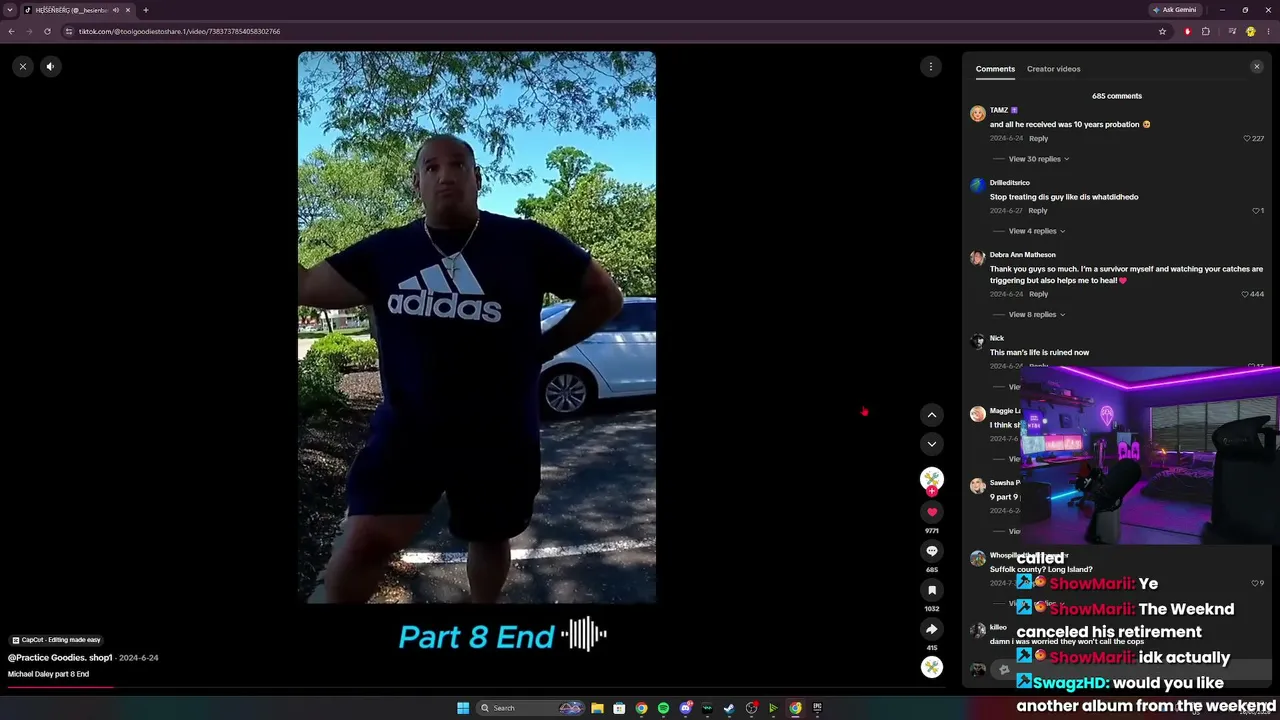This screenshot has height=720, width=1280.
Task: View site information for tiktok.com
Action: click(69, 31)
